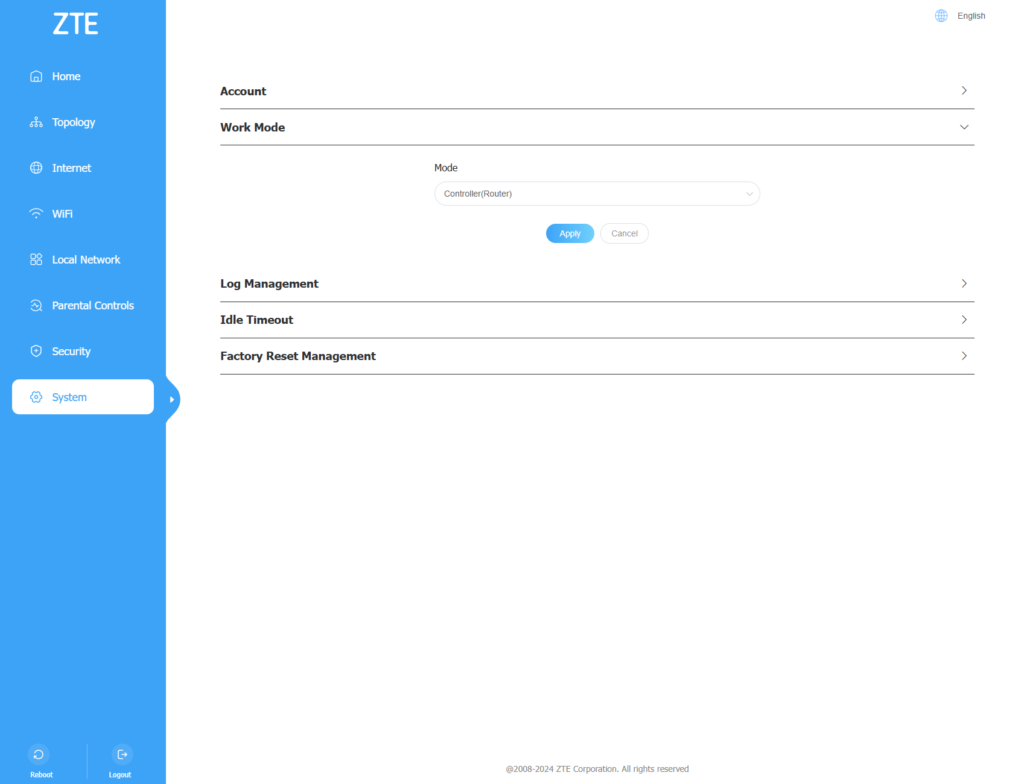Click the Security shield icon
Image resolution: width=1024 pixels, height=784 pixels.
[x=37, y=352]
